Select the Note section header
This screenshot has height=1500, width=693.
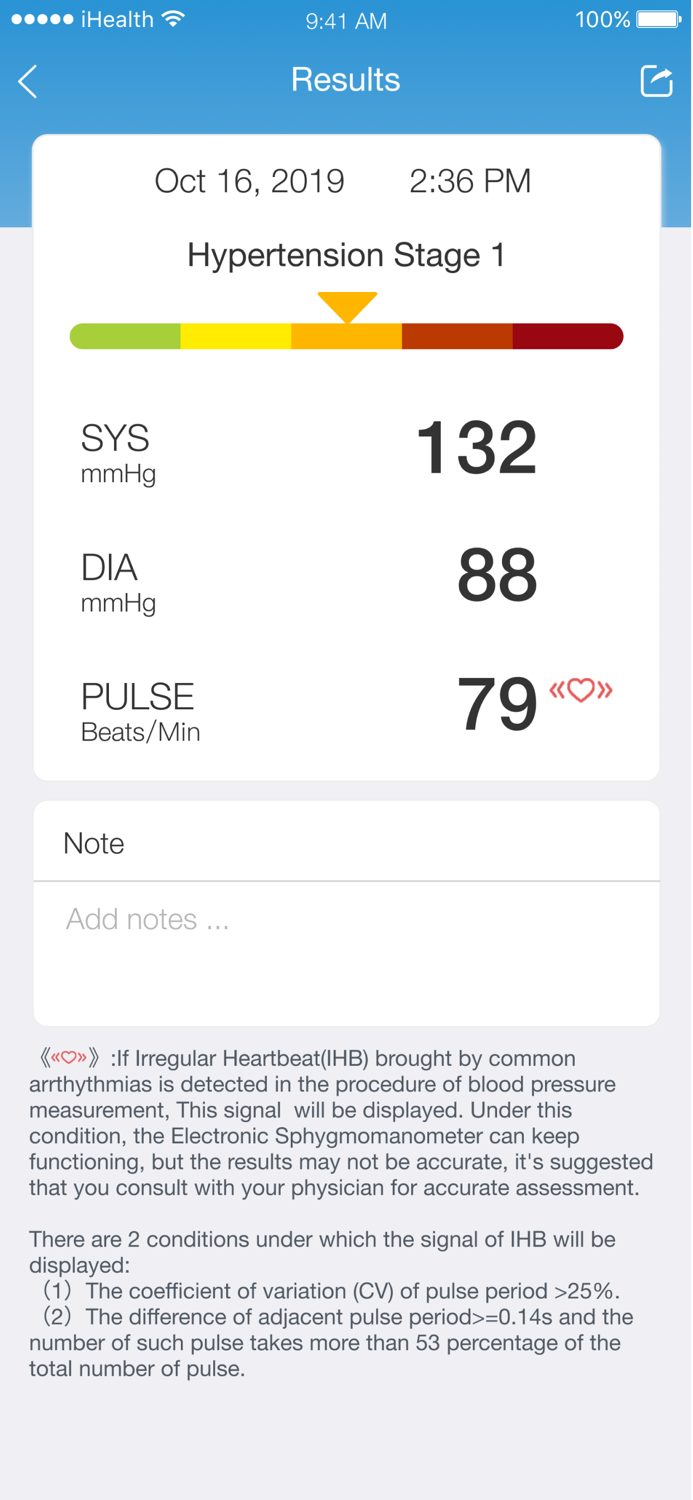coord(93,843)
